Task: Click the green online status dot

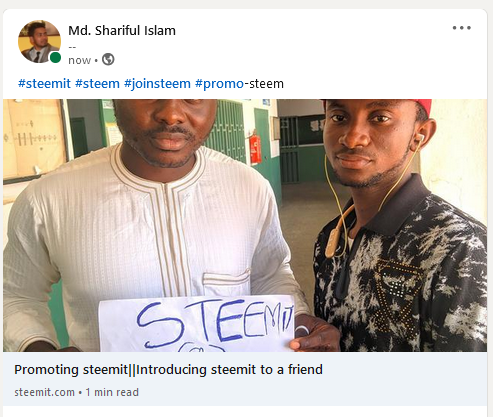Action: [x=55, y=58]
